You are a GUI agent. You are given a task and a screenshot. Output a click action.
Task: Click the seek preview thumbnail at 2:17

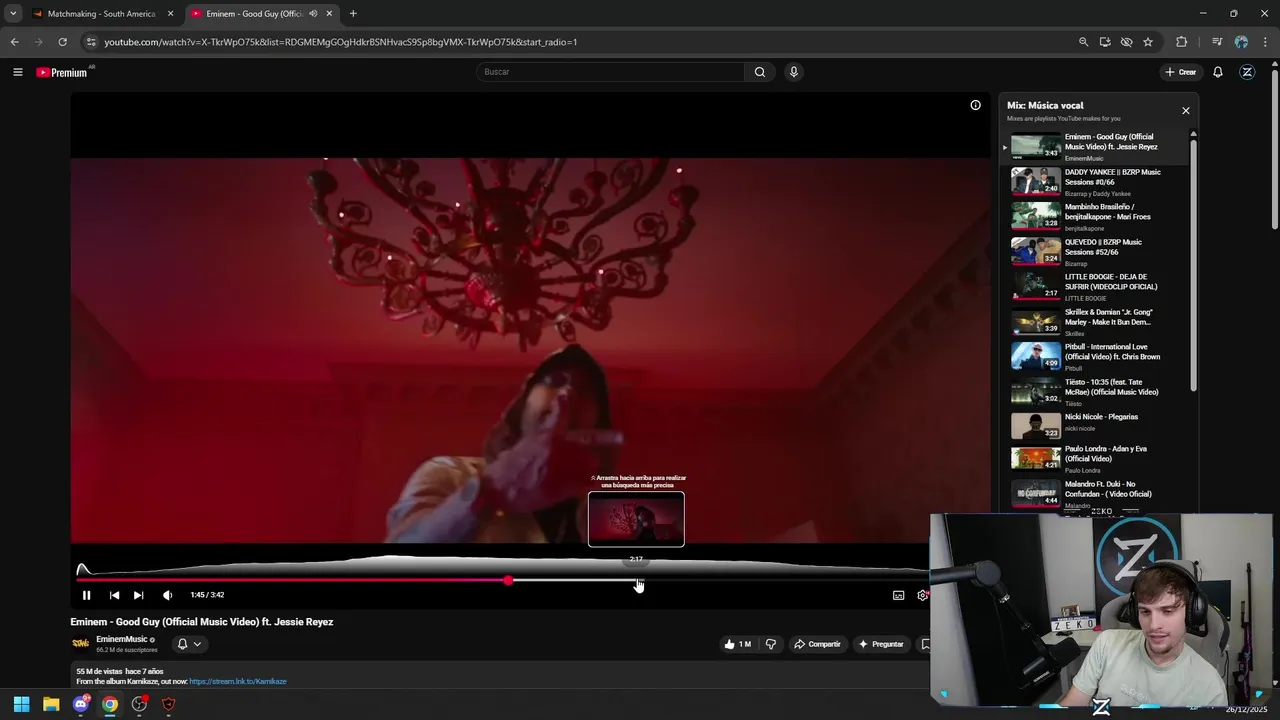(636, 519)
